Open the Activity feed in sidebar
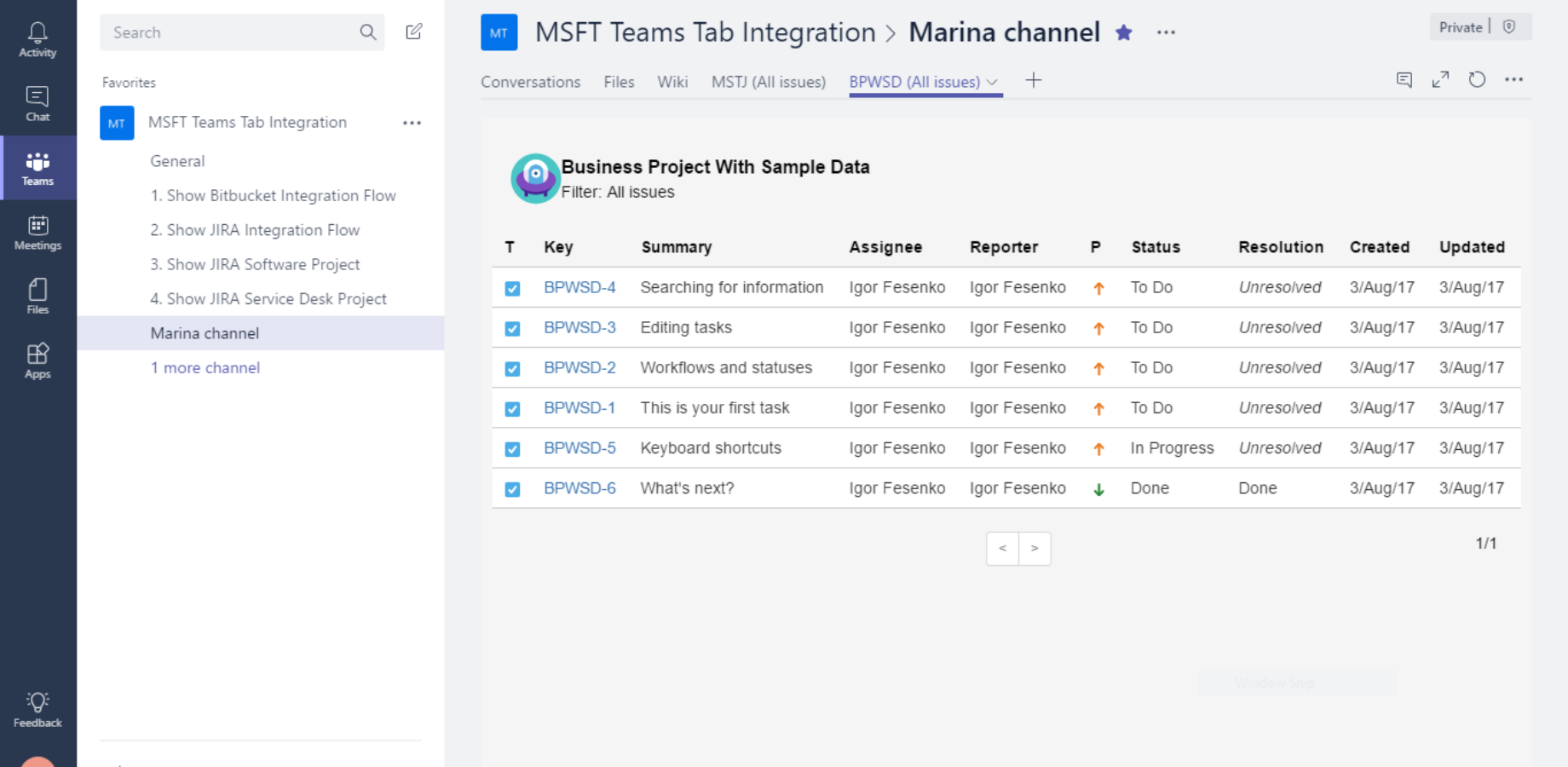Screen dimensions: 1568x767 tap(37, 39)
